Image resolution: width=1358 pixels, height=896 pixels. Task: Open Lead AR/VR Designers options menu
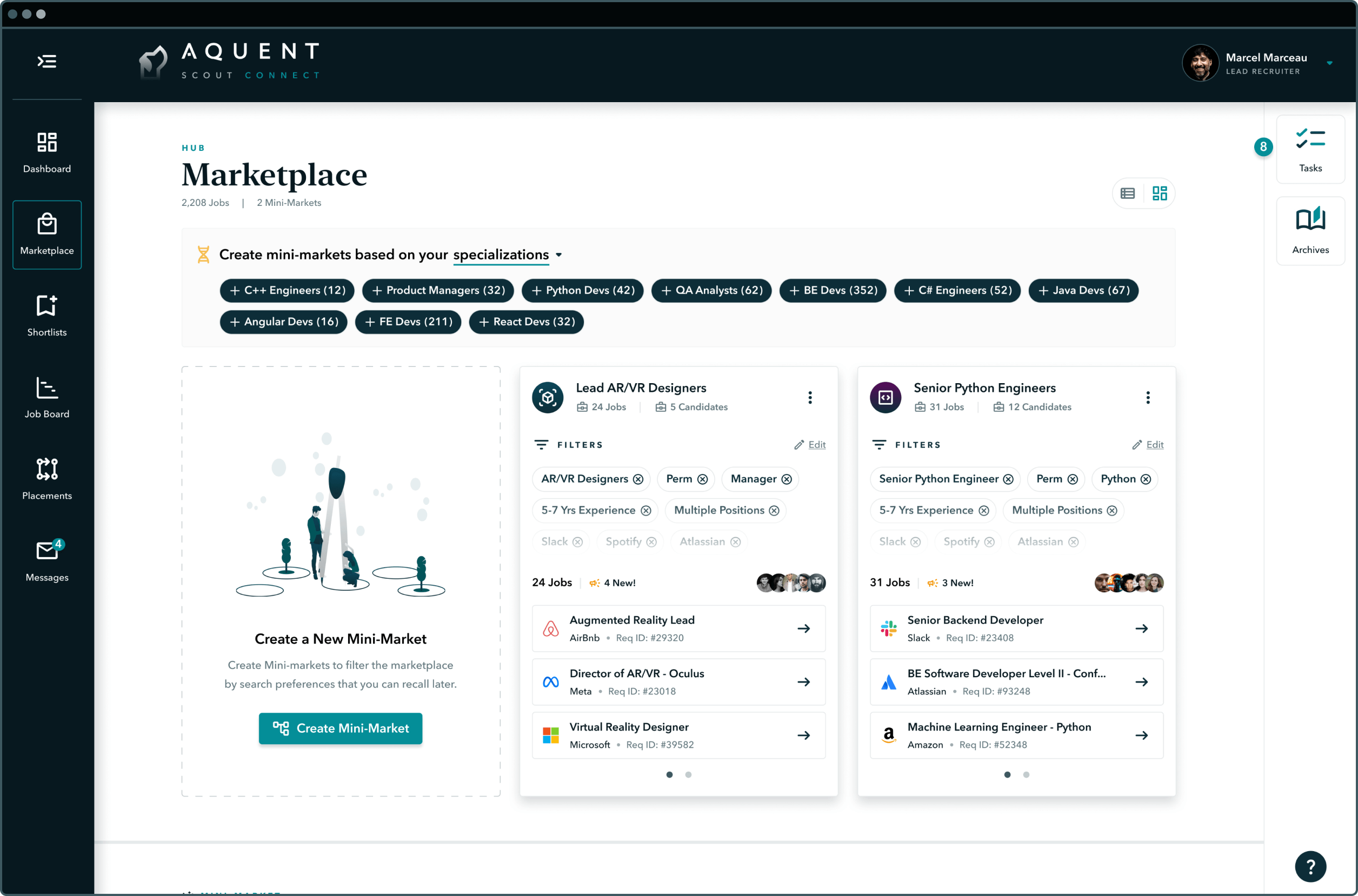pos(810,398)
